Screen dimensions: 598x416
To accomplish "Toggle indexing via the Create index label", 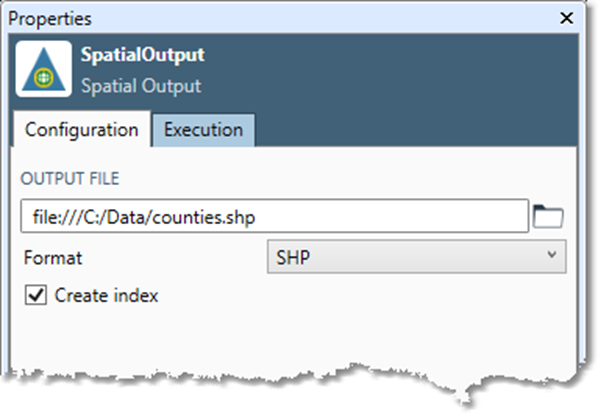I will [x=106, y=296].
